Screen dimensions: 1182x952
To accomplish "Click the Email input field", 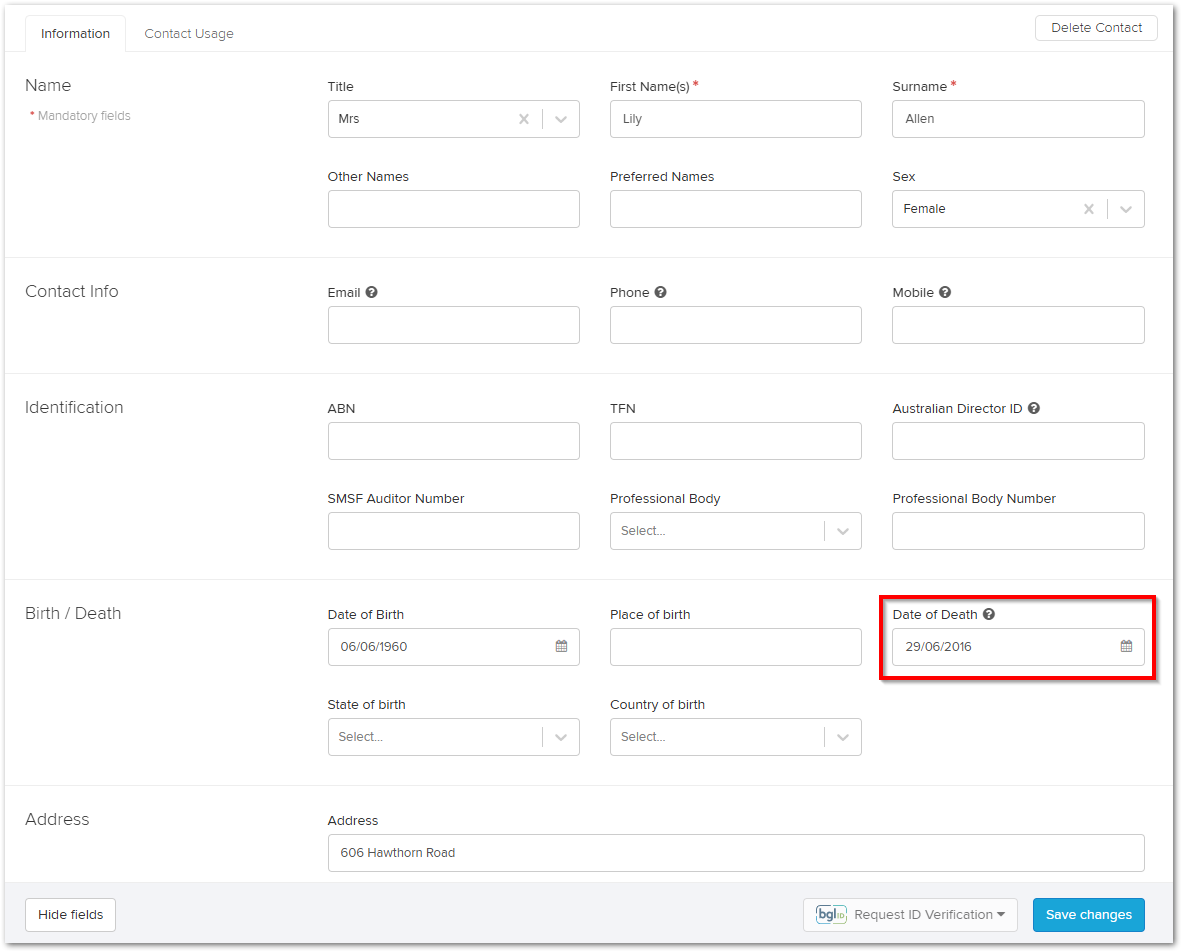I will point(454,325).
